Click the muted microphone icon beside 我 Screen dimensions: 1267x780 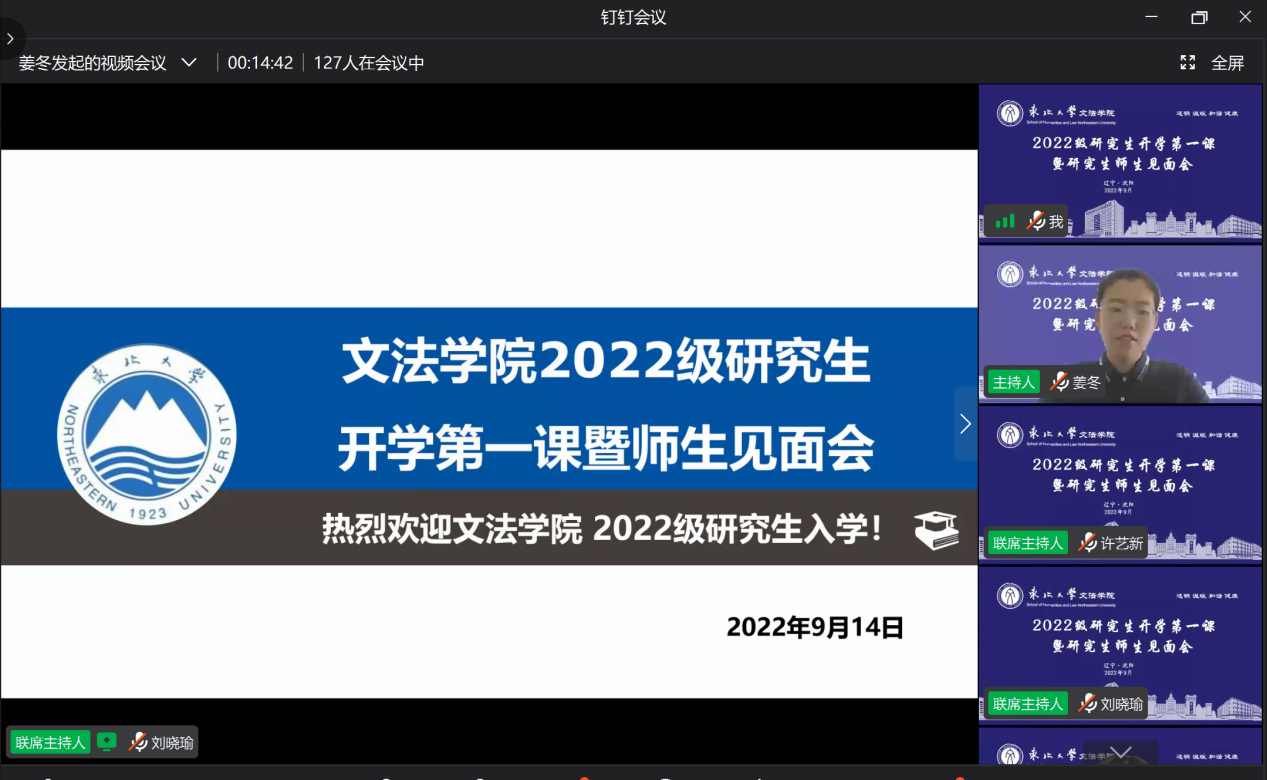(1036, 221)
